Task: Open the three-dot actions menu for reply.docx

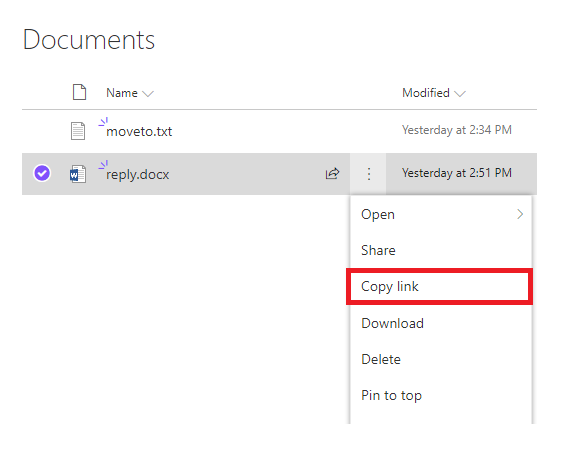Action: [x=368, y=174]
